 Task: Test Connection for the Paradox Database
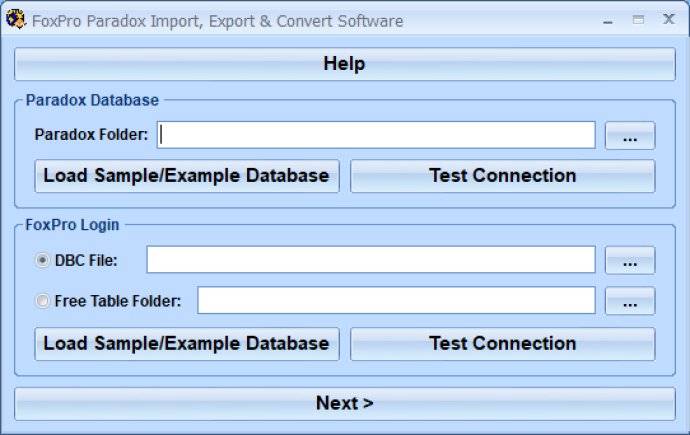tap(503, 176)
